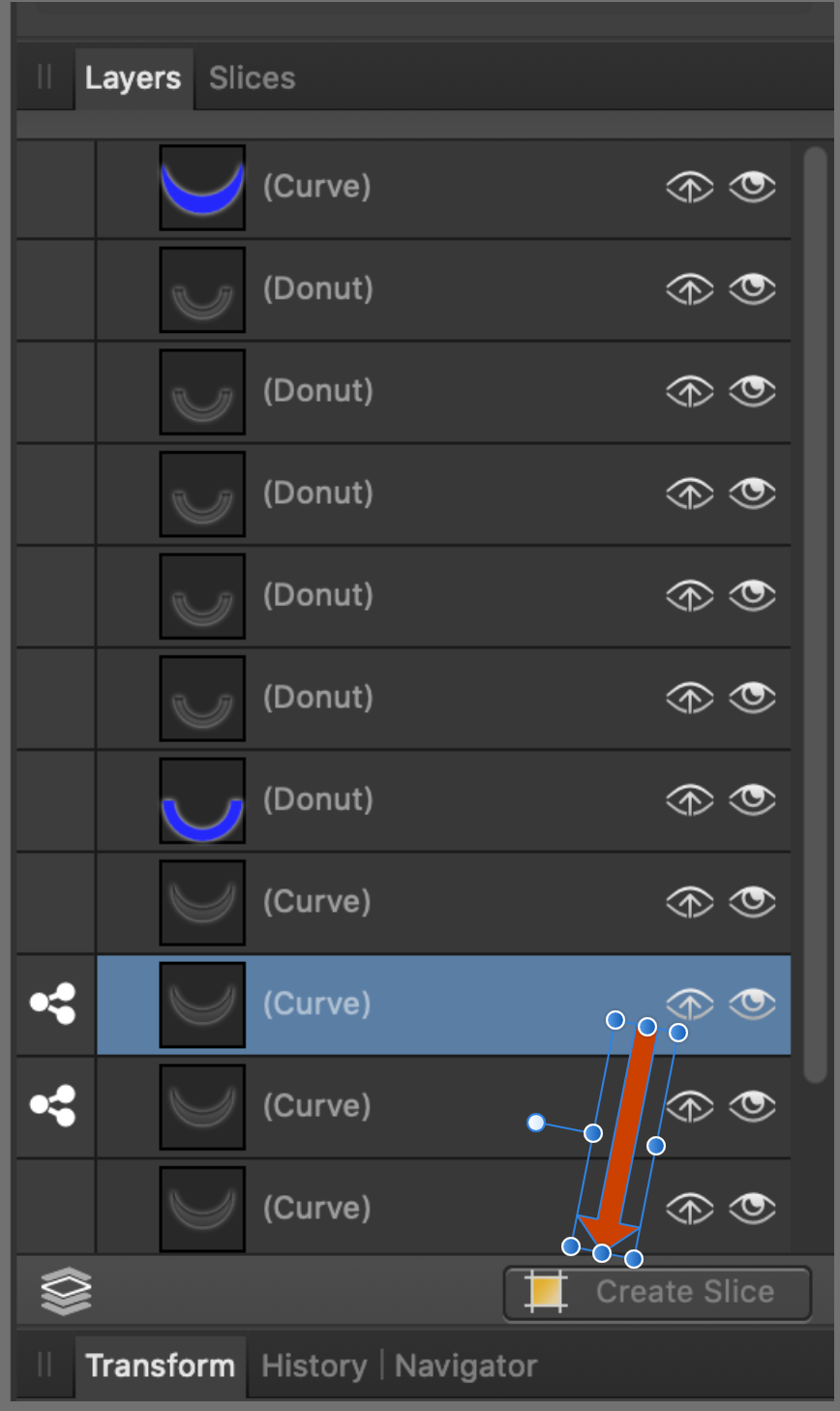This screenshot has width=840, height=1411.
Task: Open the Navigator tab
Action: point(466,1366)
